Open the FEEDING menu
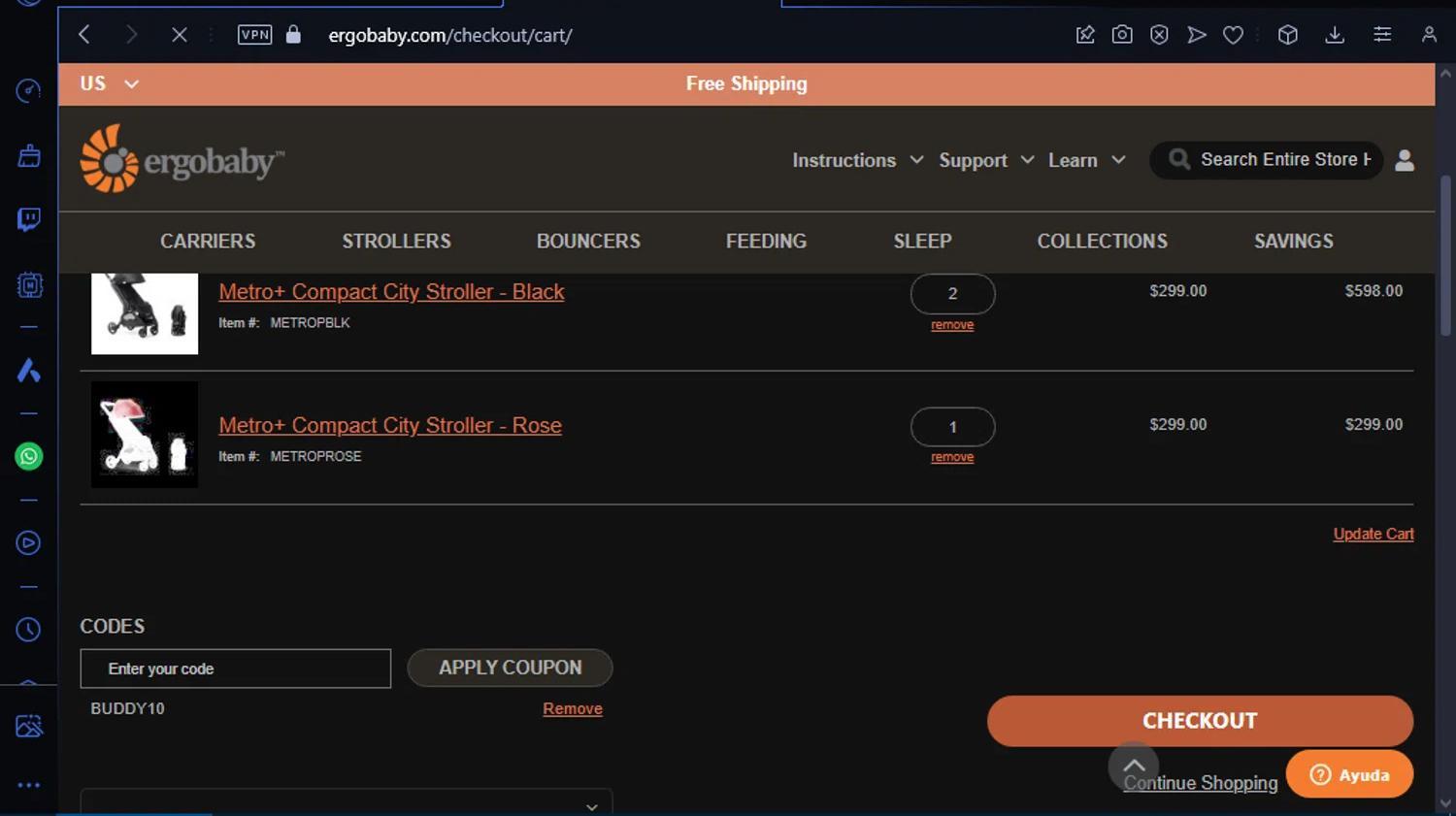The image size is (1456, 816). coord(766,241)
